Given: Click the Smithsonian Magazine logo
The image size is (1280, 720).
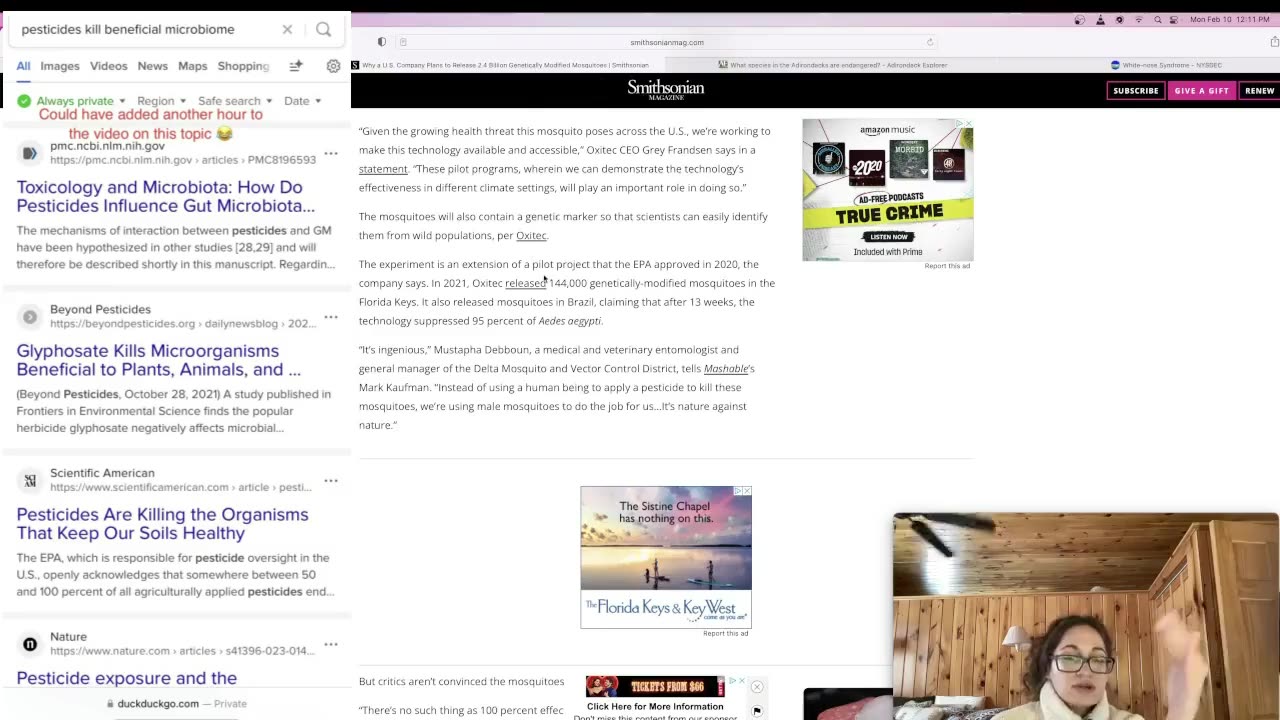Looking at the screenshot, I should click(666, 90).
